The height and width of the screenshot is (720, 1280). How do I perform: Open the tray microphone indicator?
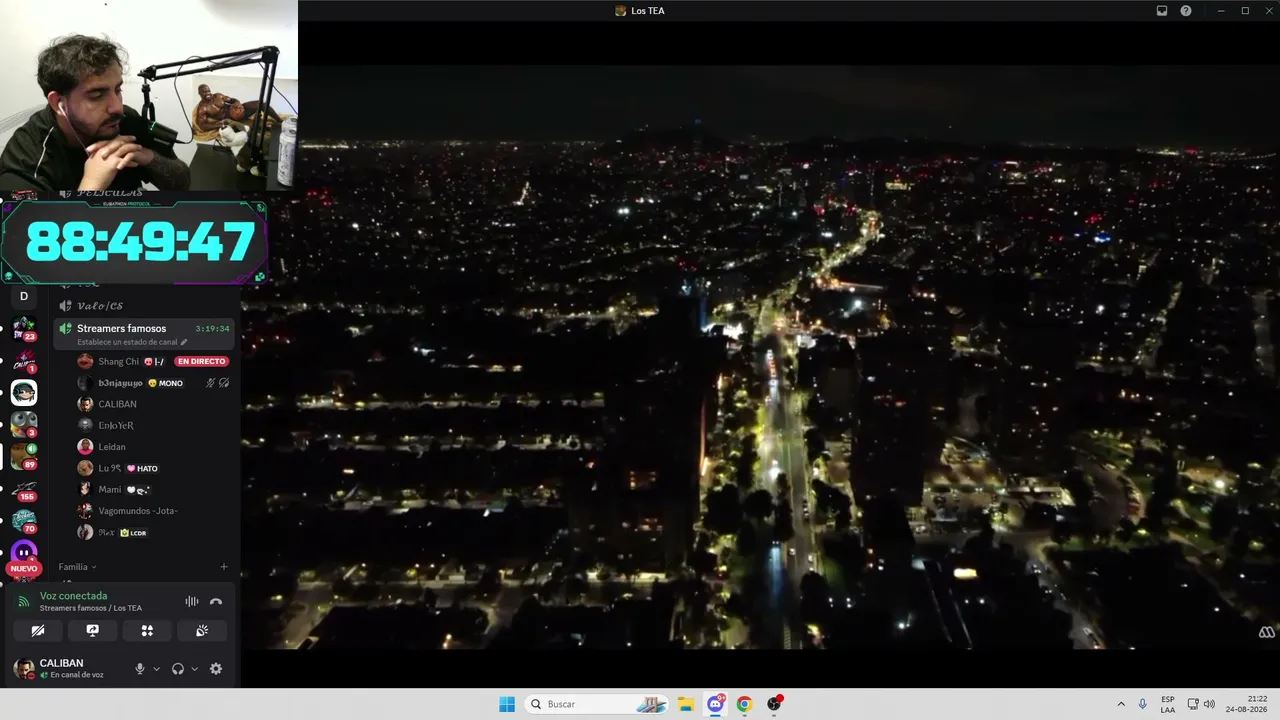click(1142, 704)
